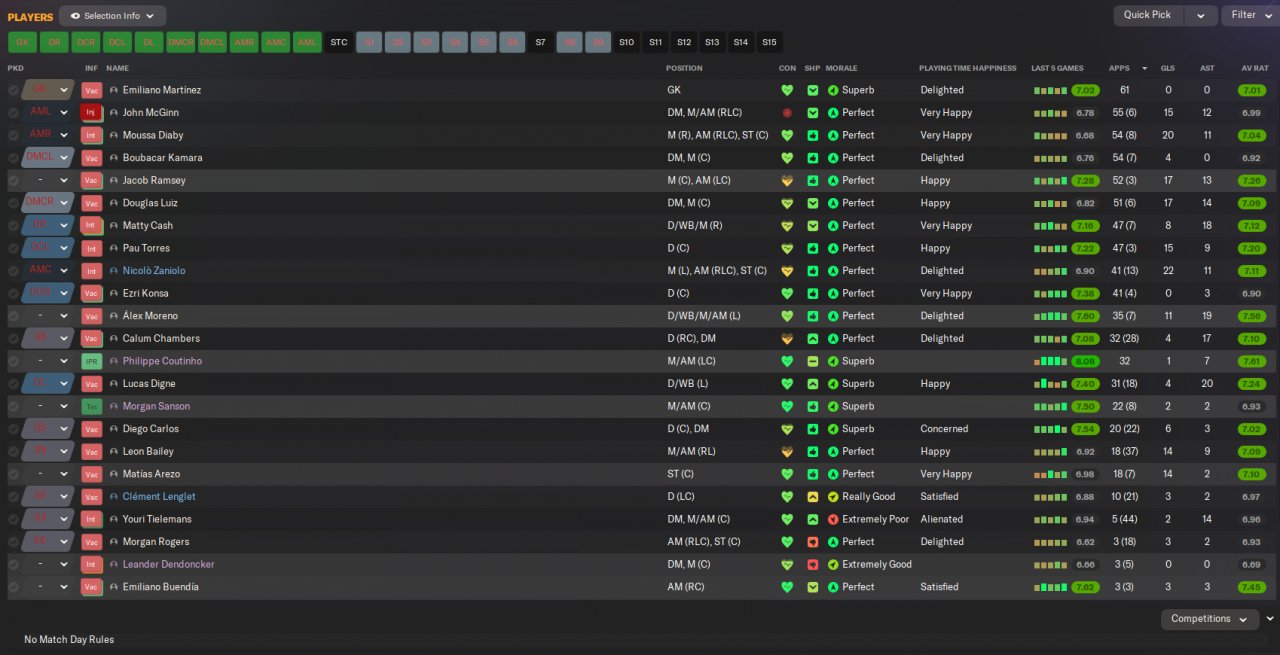Click John McGinn's Inj injury badge
This screenshot has width=1280, height=655.
click(x=91, y=113)
